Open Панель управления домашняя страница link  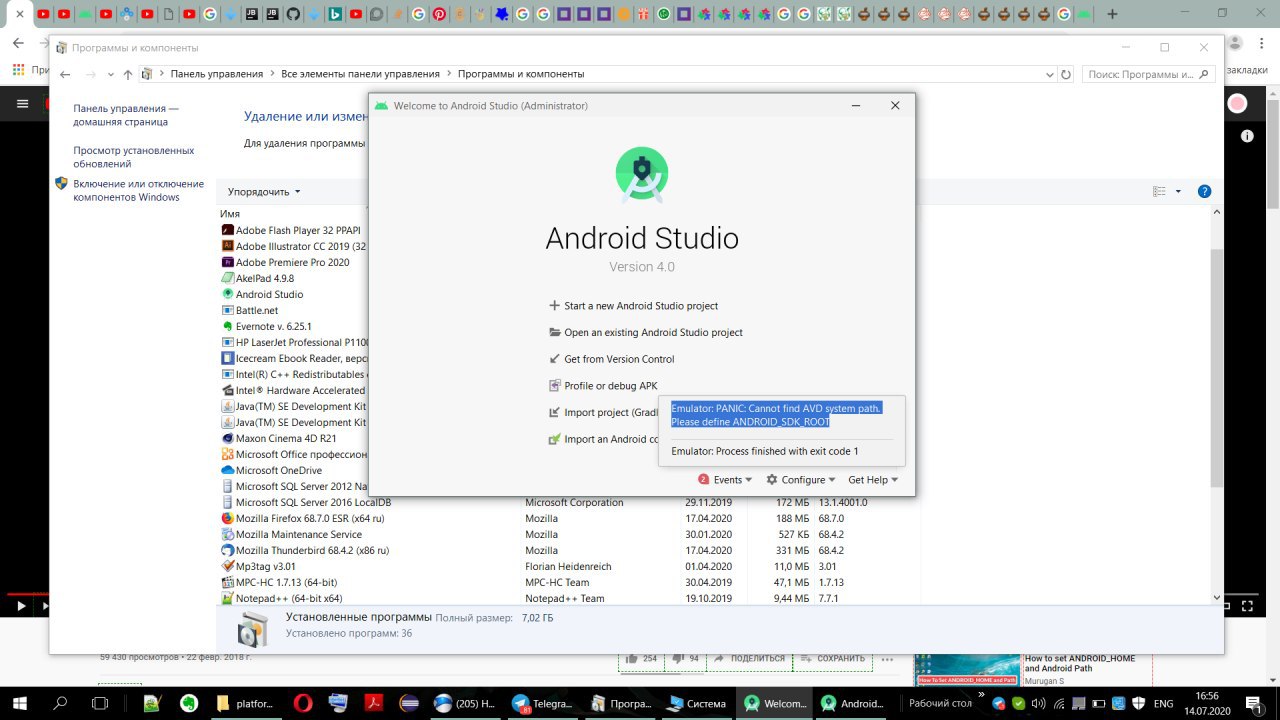[126, 115]
